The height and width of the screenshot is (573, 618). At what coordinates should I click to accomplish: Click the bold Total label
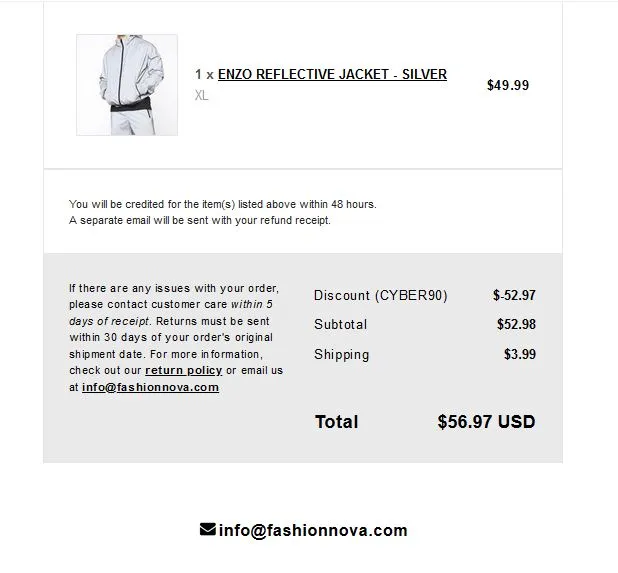click(x=337, y=422)
